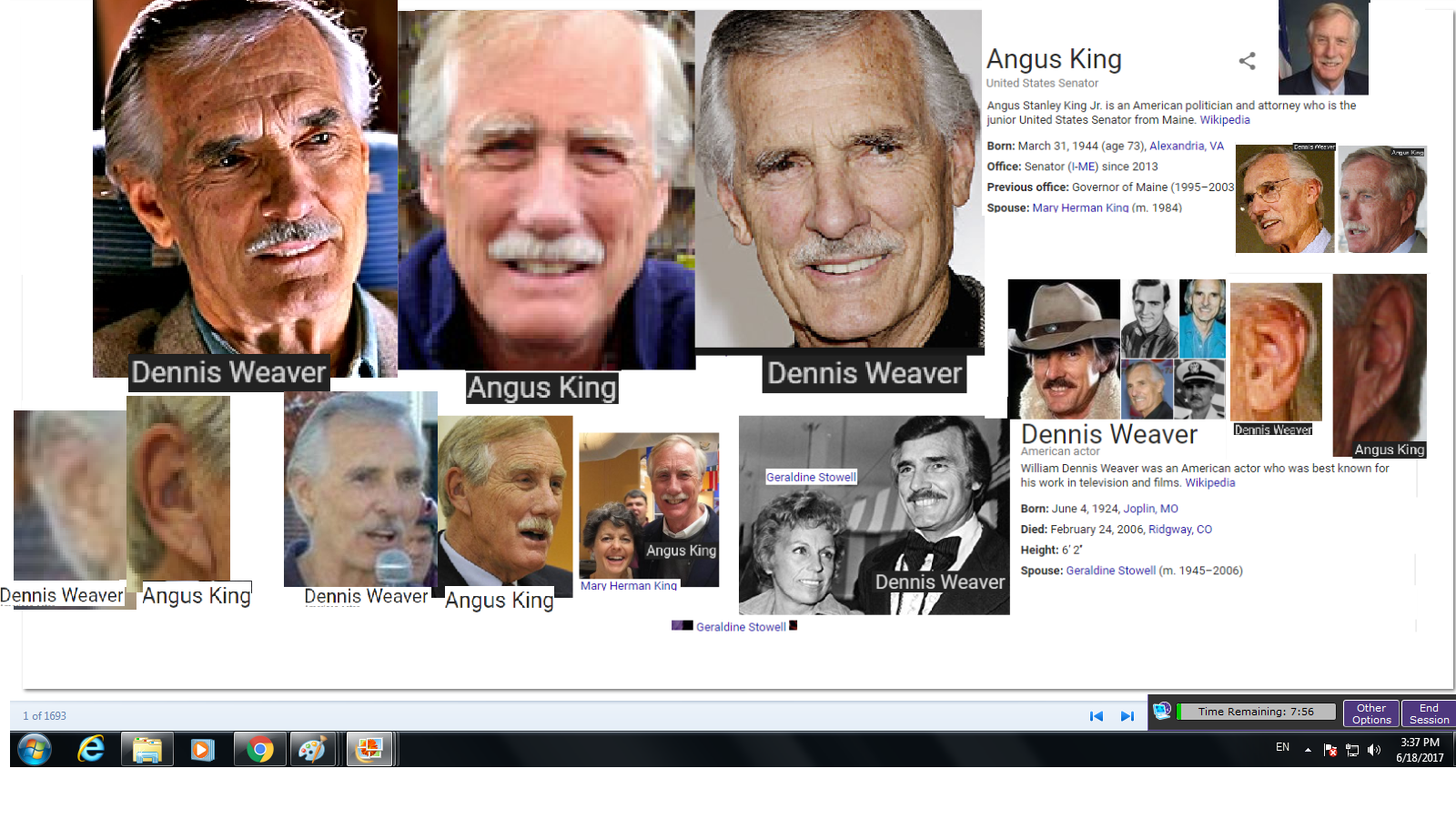Image resolution: width=1456 pixels, height=819 pixels.
Task: Click the Time Remaining progress bar
Action: click(x=1256, y=712)
